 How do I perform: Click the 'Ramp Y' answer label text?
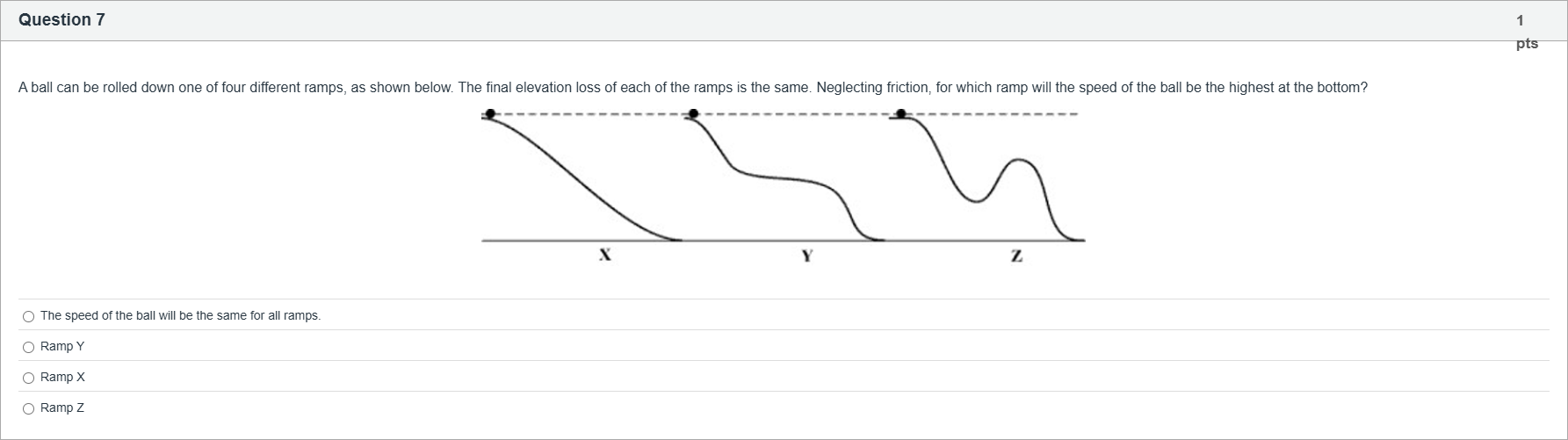62,346
